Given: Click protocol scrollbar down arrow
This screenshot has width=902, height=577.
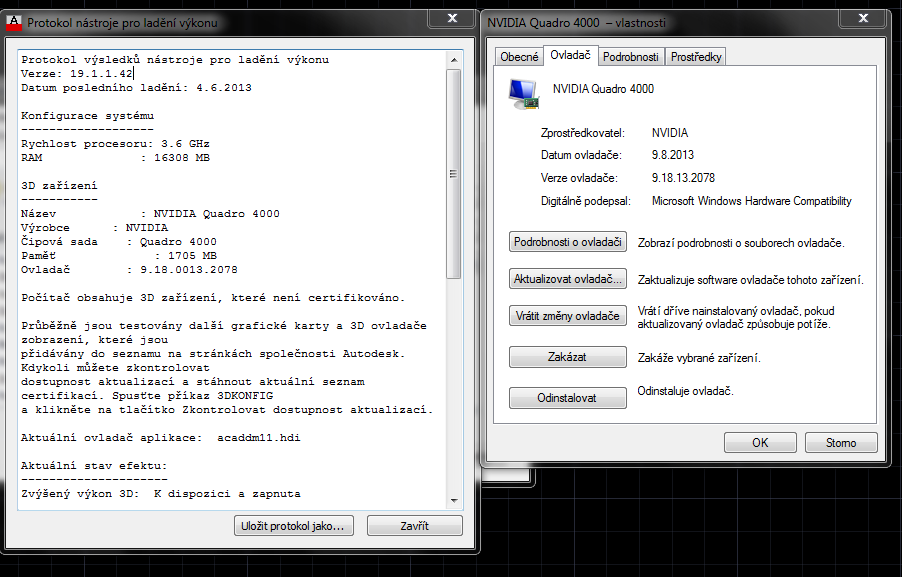Looking at the screenshot, I should tap(454, 500).
